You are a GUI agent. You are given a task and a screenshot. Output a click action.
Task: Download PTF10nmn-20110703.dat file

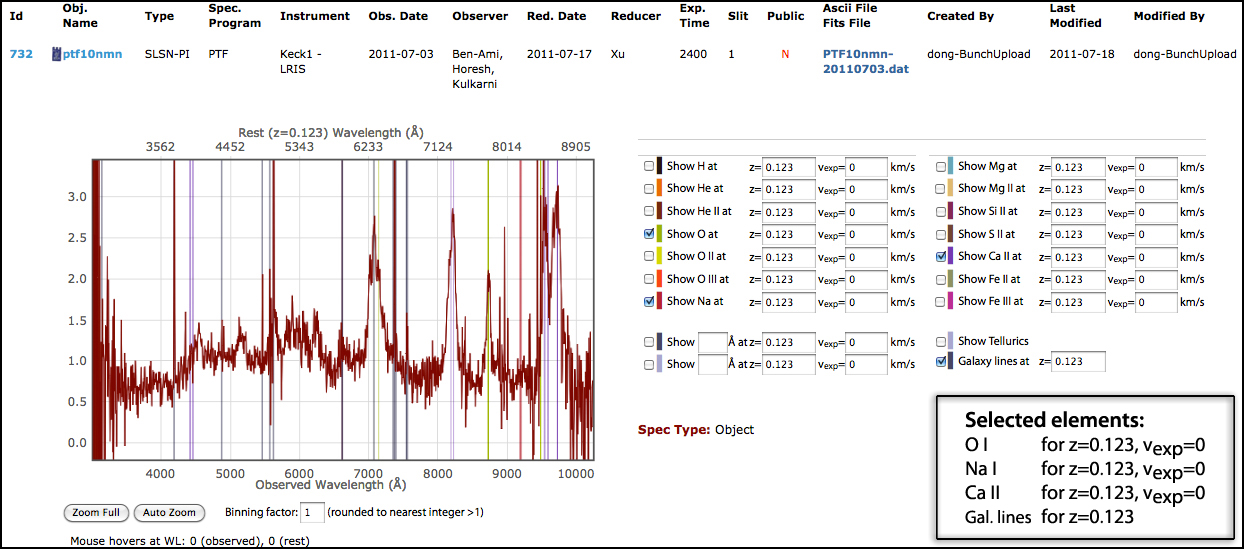click(865, 61)
